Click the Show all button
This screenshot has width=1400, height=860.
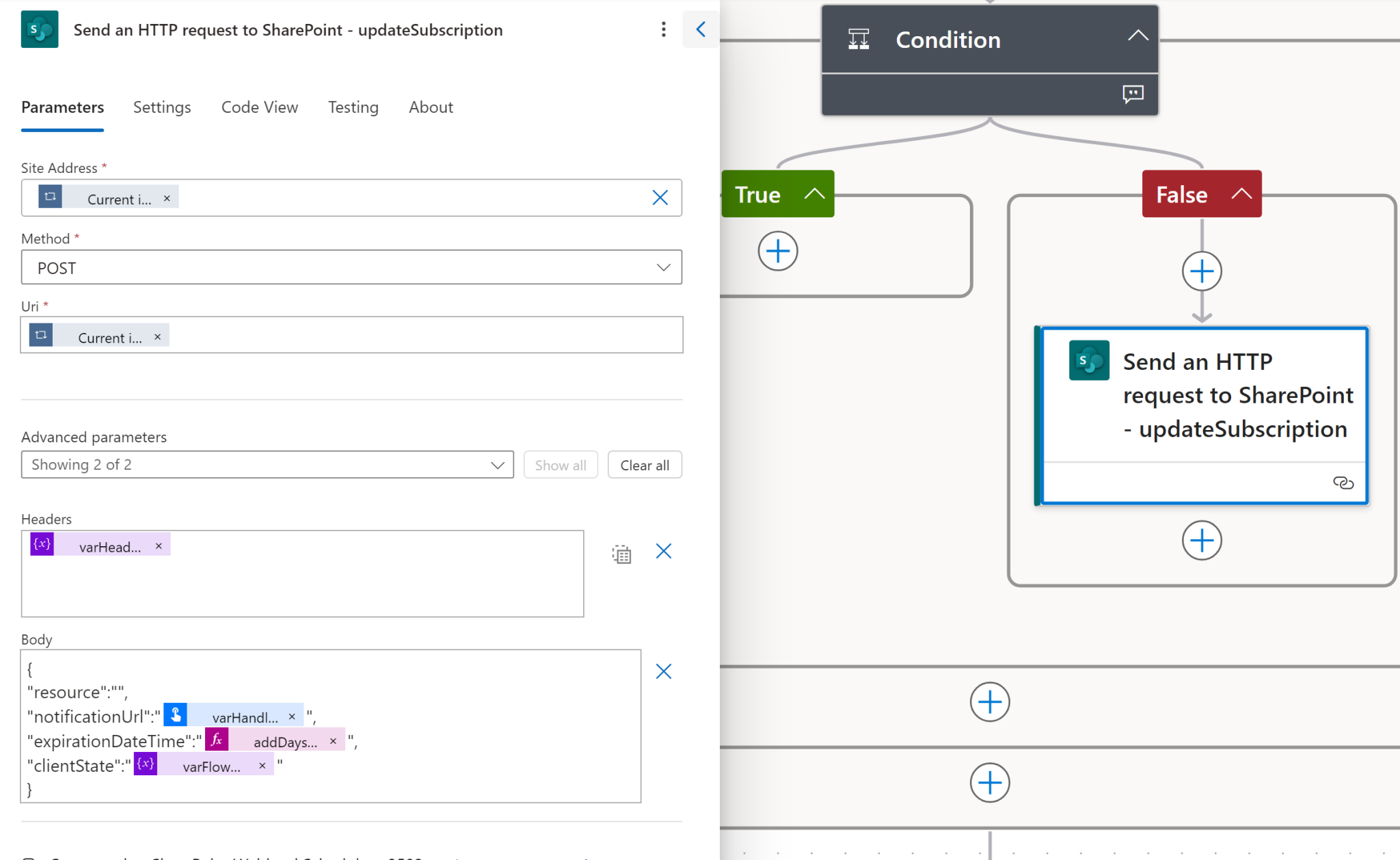[561, 464]
